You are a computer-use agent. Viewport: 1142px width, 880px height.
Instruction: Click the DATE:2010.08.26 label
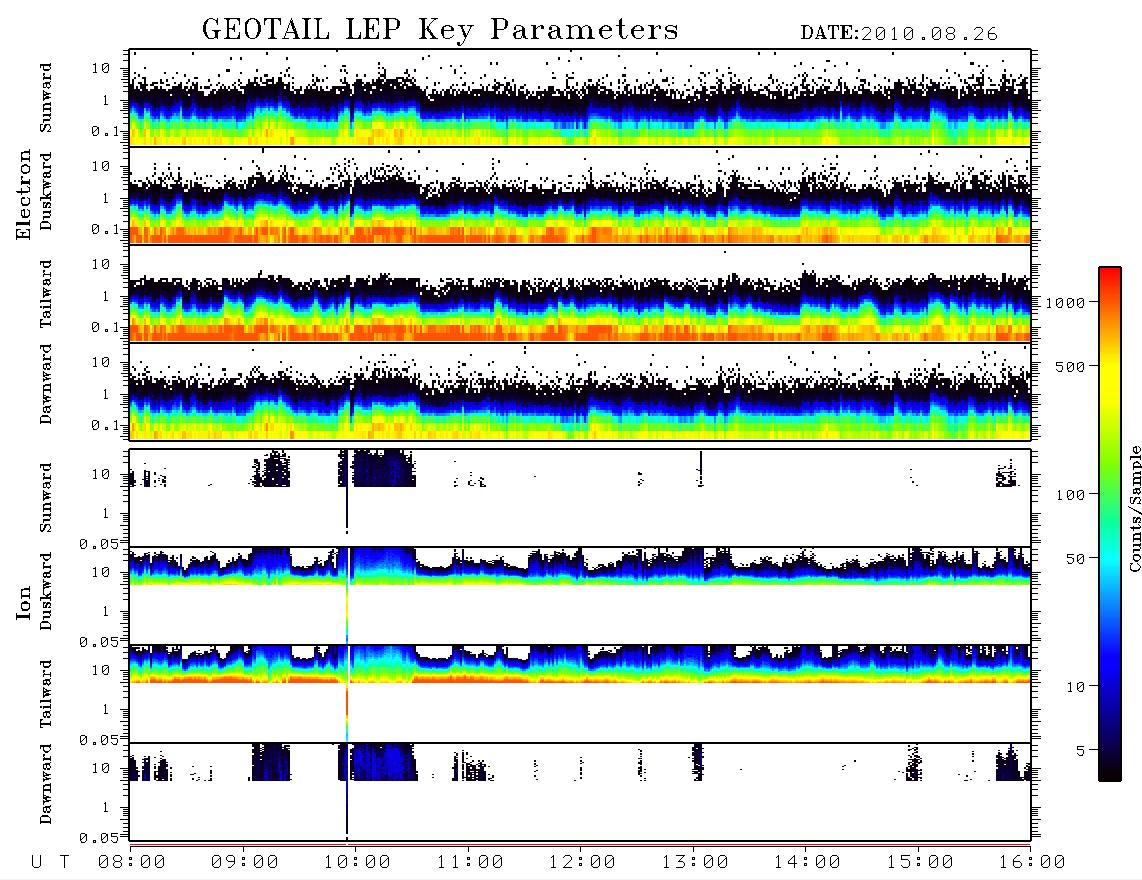(x=899, y=34)
